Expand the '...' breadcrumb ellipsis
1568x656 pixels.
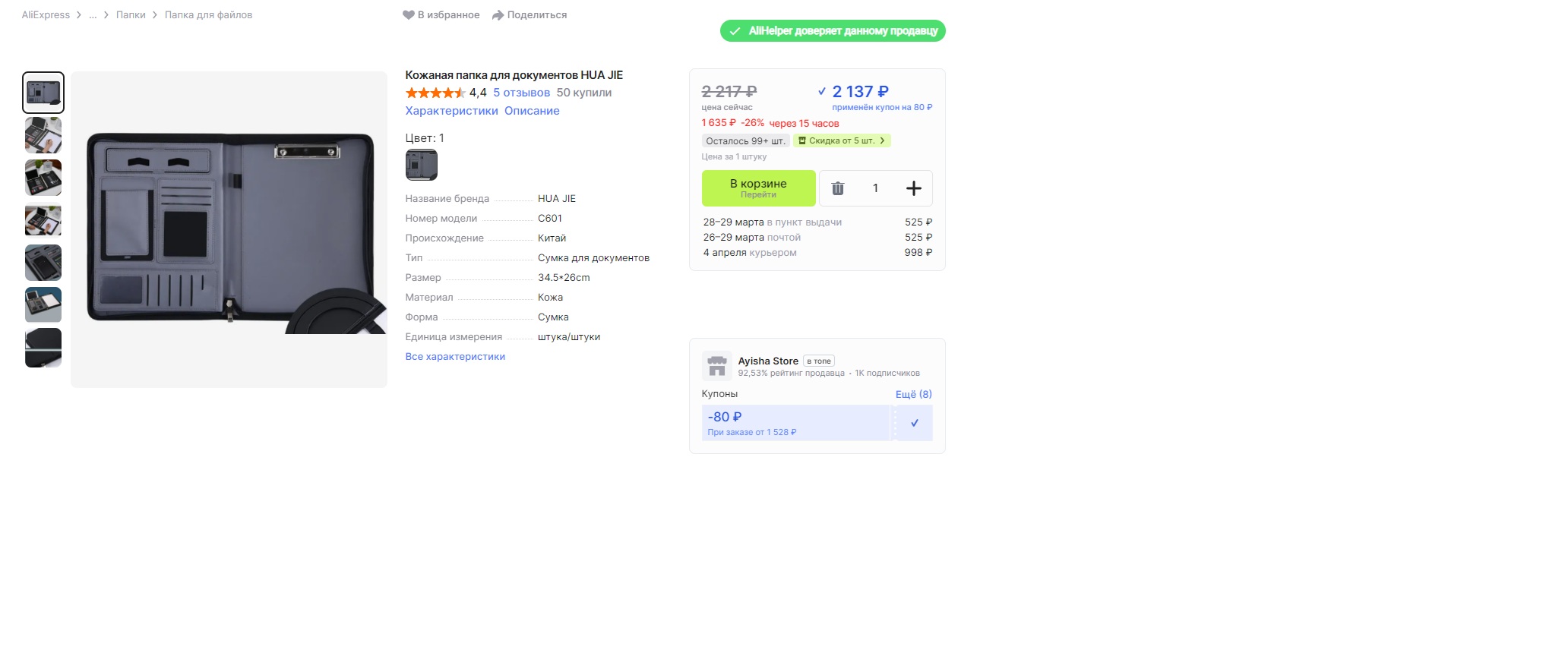click(x=93, y=15)
